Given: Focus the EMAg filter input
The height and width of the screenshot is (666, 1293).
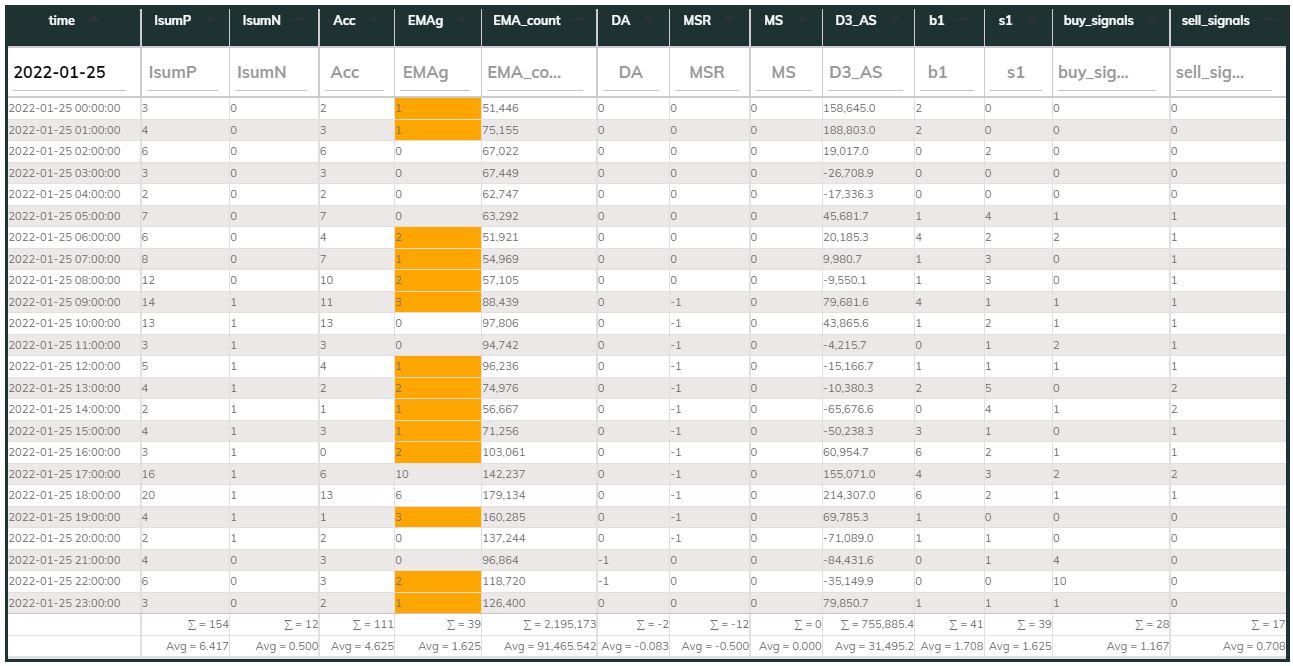Looking at the screenshot, I should pos(437,72).
